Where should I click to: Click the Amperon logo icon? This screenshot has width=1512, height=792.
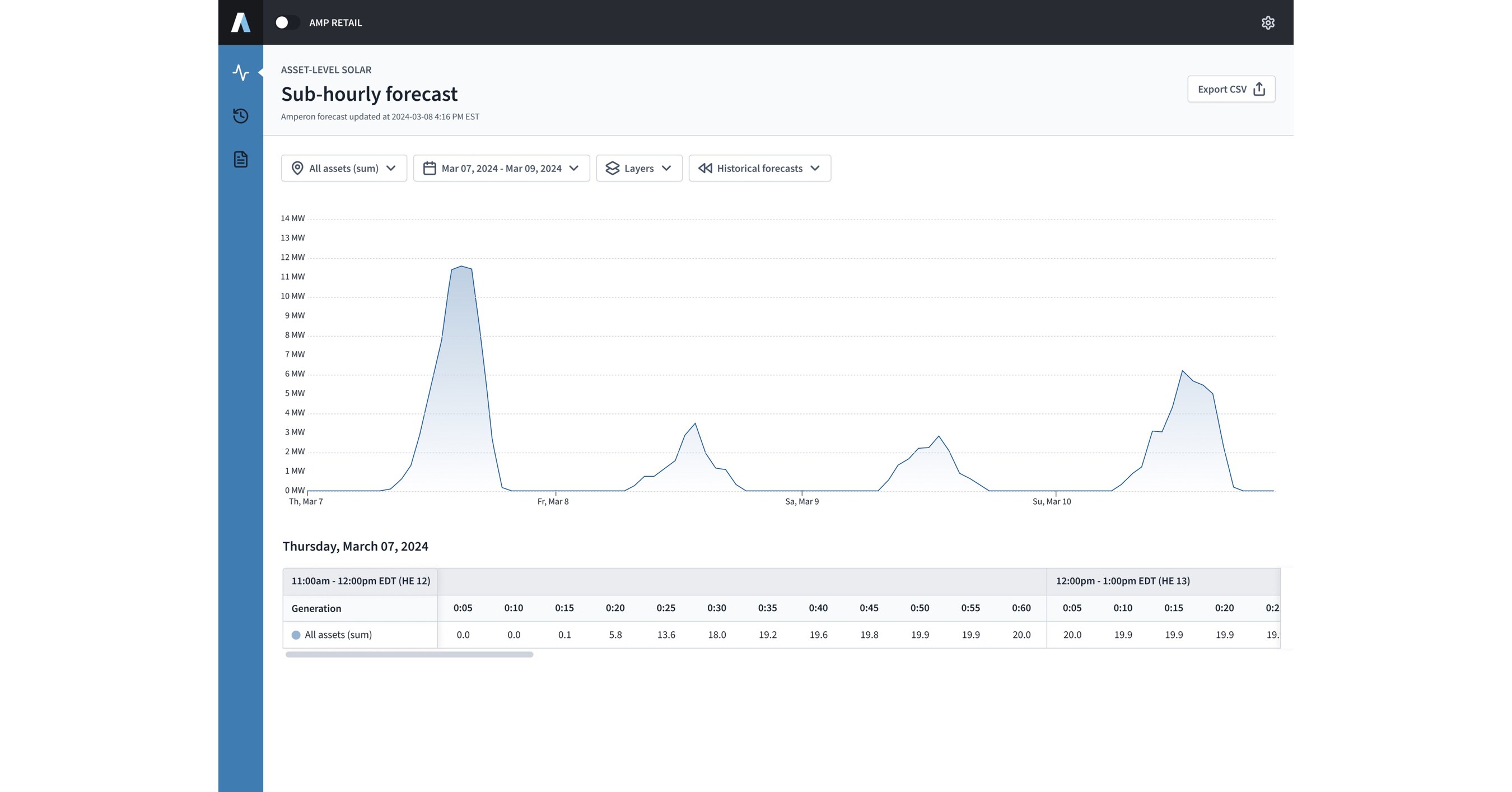coord(241,22)
